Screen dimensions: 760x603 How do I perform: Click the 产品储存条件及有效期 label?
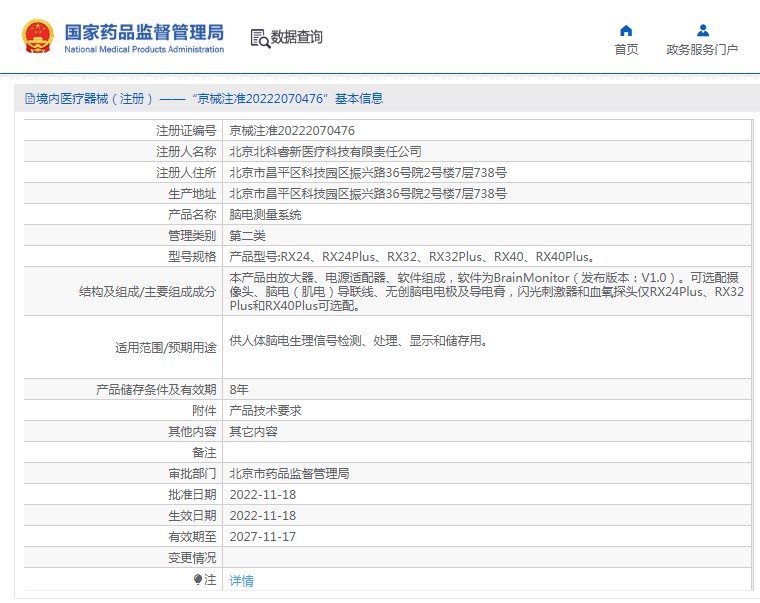(x=156, y=390)
